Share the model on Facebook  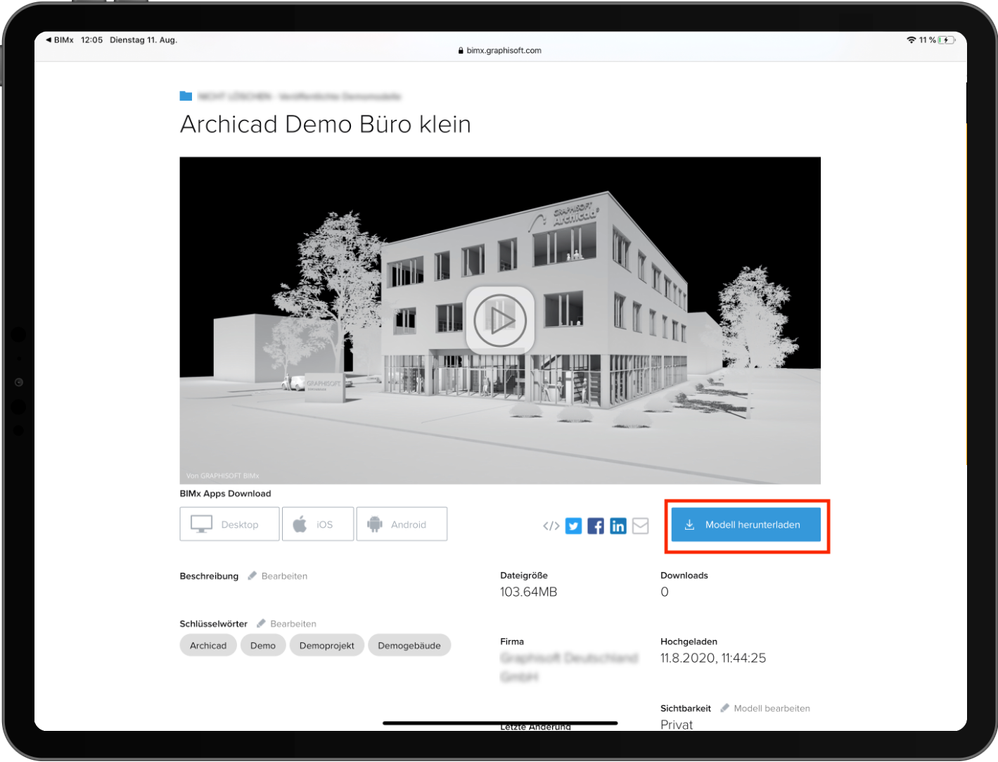(x=596, y=526)
